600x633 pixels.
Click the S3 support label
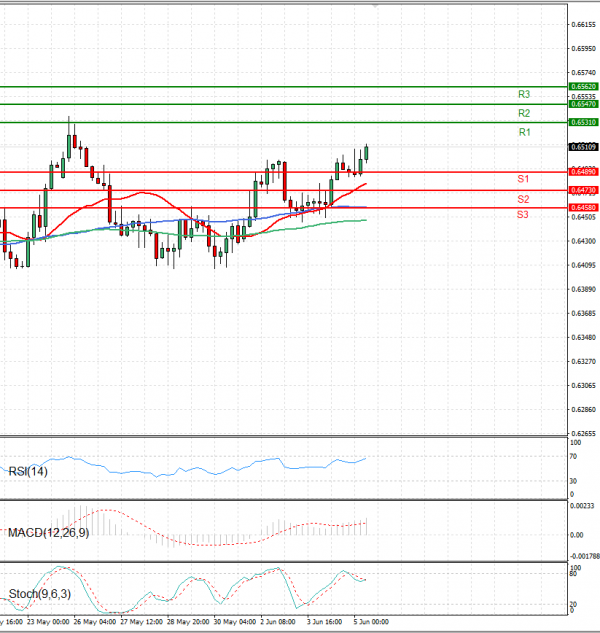[522, 214]
